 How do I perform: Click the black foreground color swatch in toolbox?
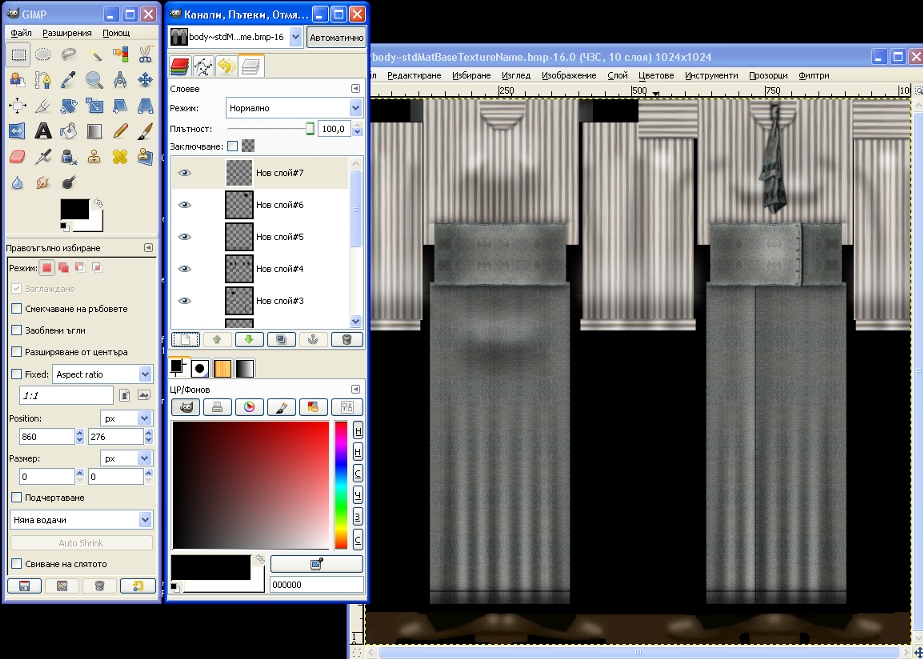tap(75, 209)
